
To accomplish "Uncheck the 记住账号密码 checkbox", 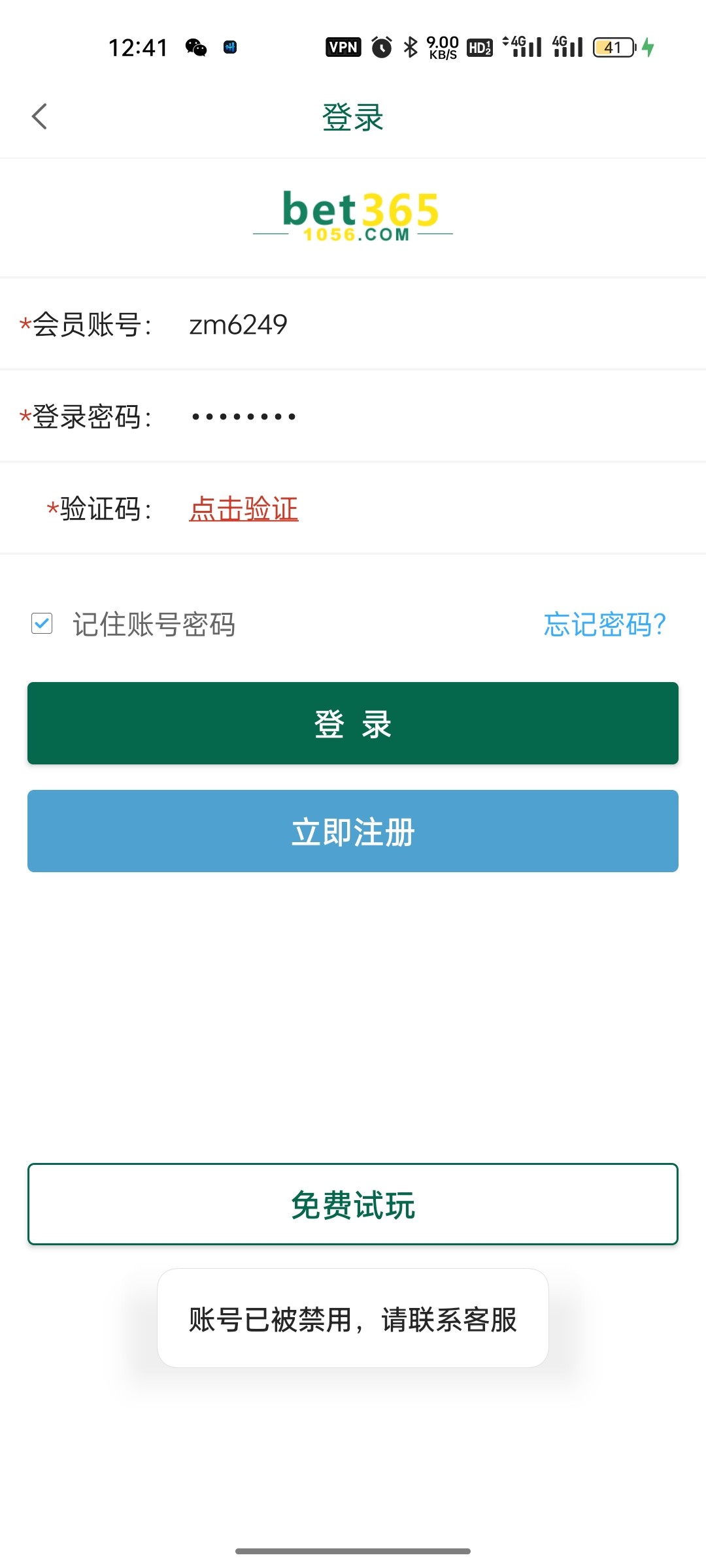I will pos(42,623).
